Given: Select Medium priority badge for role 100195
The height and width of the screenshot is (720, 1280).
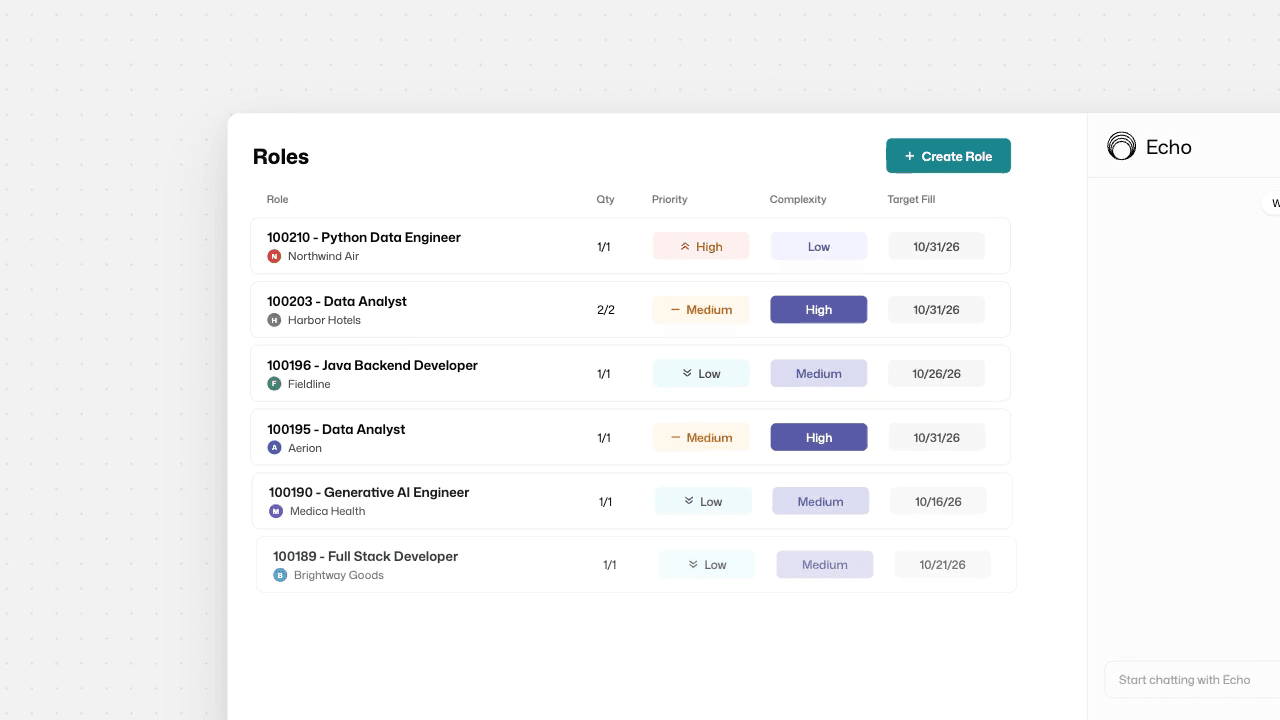Looking at the screenshot, I should click(x=701, y=437).
